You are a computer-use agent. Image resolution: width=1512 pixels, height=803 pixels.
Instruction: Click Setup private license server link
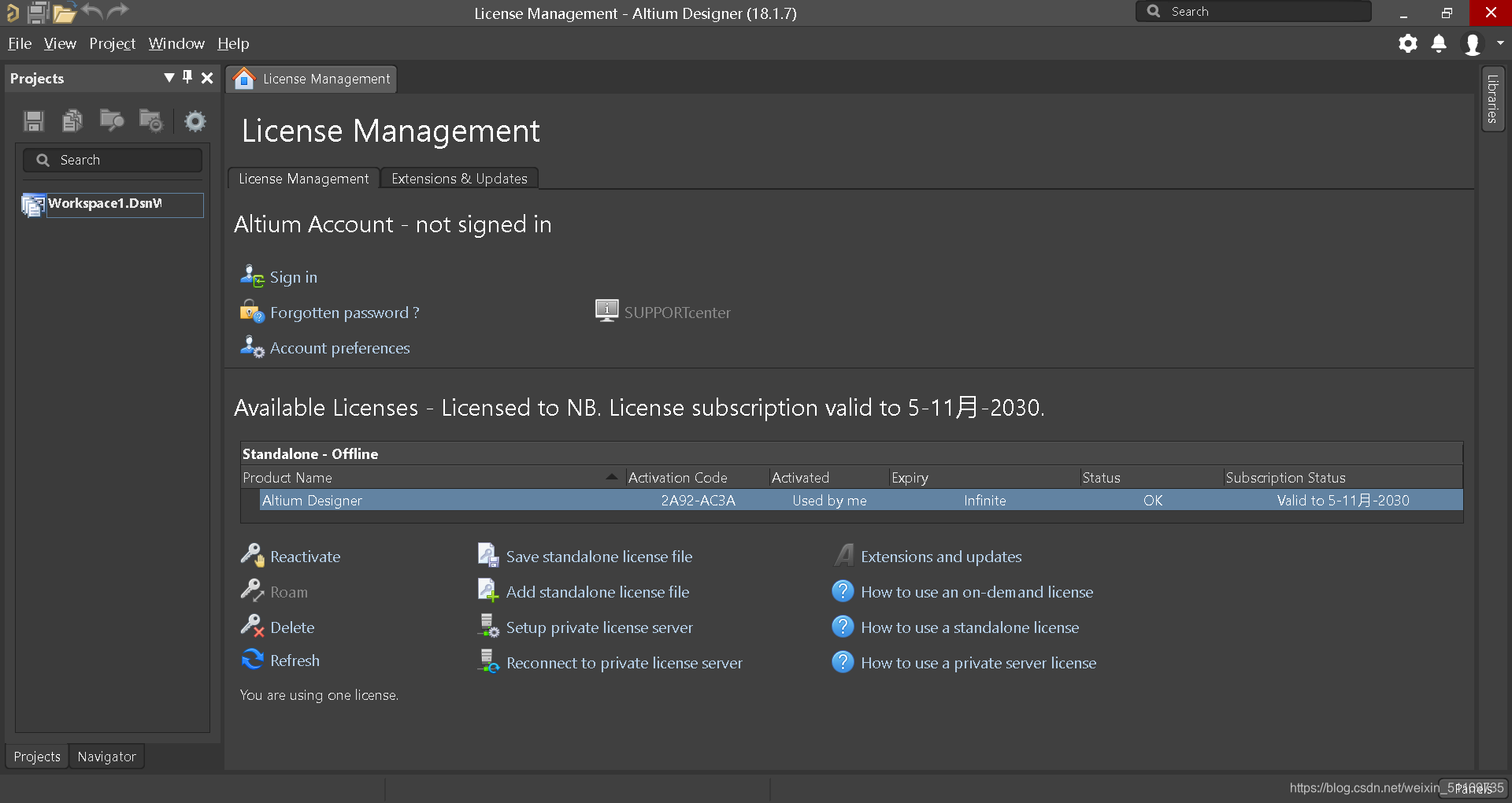599,627
